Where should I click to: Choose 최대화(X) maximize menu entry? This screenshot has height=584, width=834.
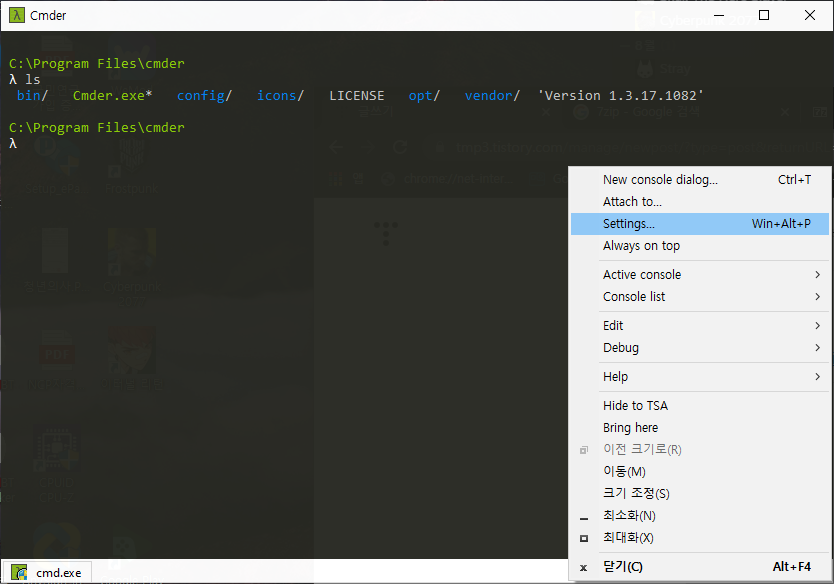pyautogui.click(x=699, y=538)
